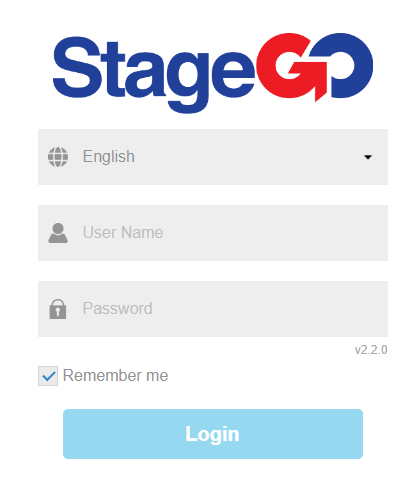Uncheck Remember me option box
This screenshot has height=495, width=412.
tap(48, 376)
